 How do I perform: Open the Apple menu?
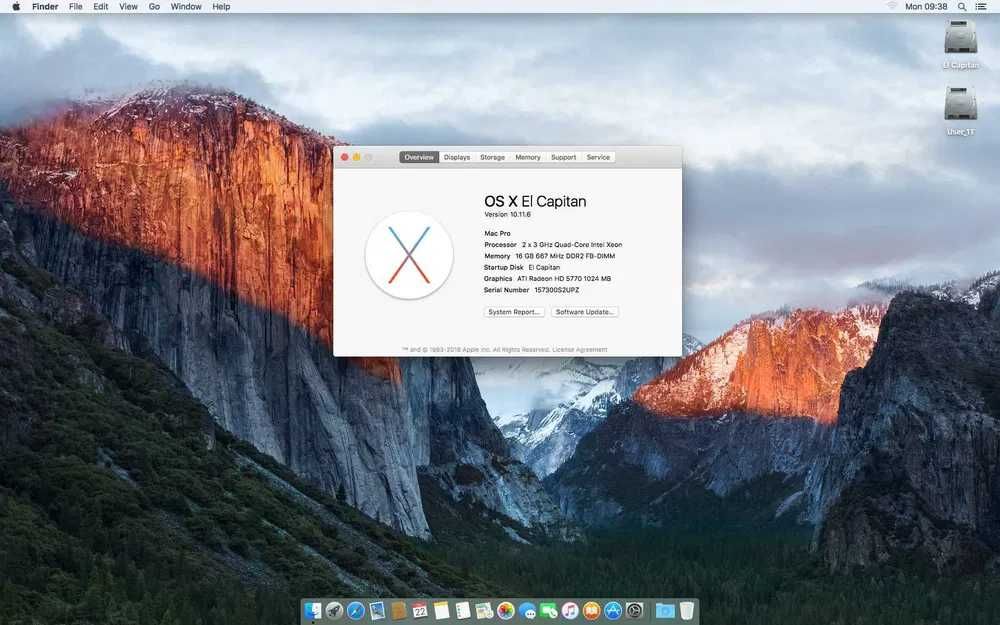[16, 6]
